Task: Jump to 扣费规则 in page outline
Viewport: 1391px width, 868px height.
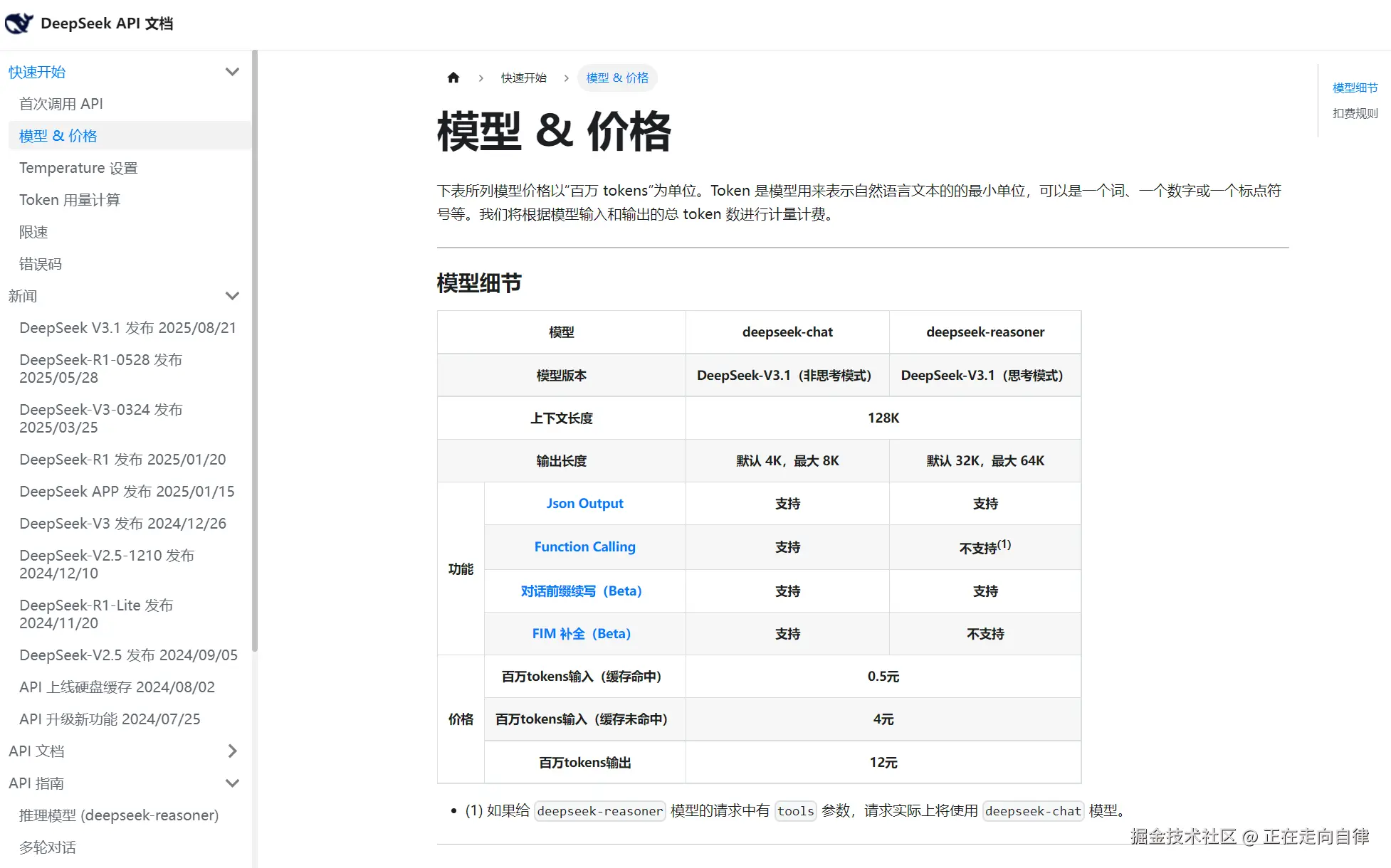Action: [x=1355, y=113]
